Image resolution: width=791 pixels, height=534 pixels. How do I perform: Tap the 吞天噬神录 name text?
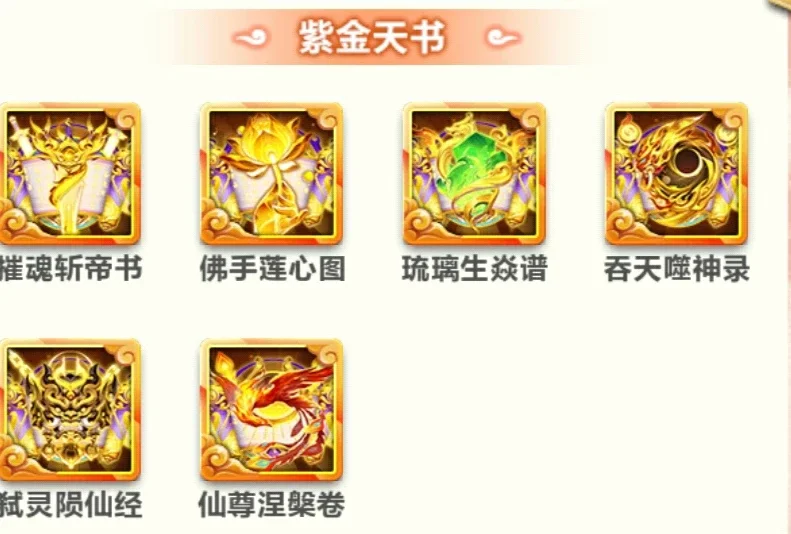tap(677, 268)
